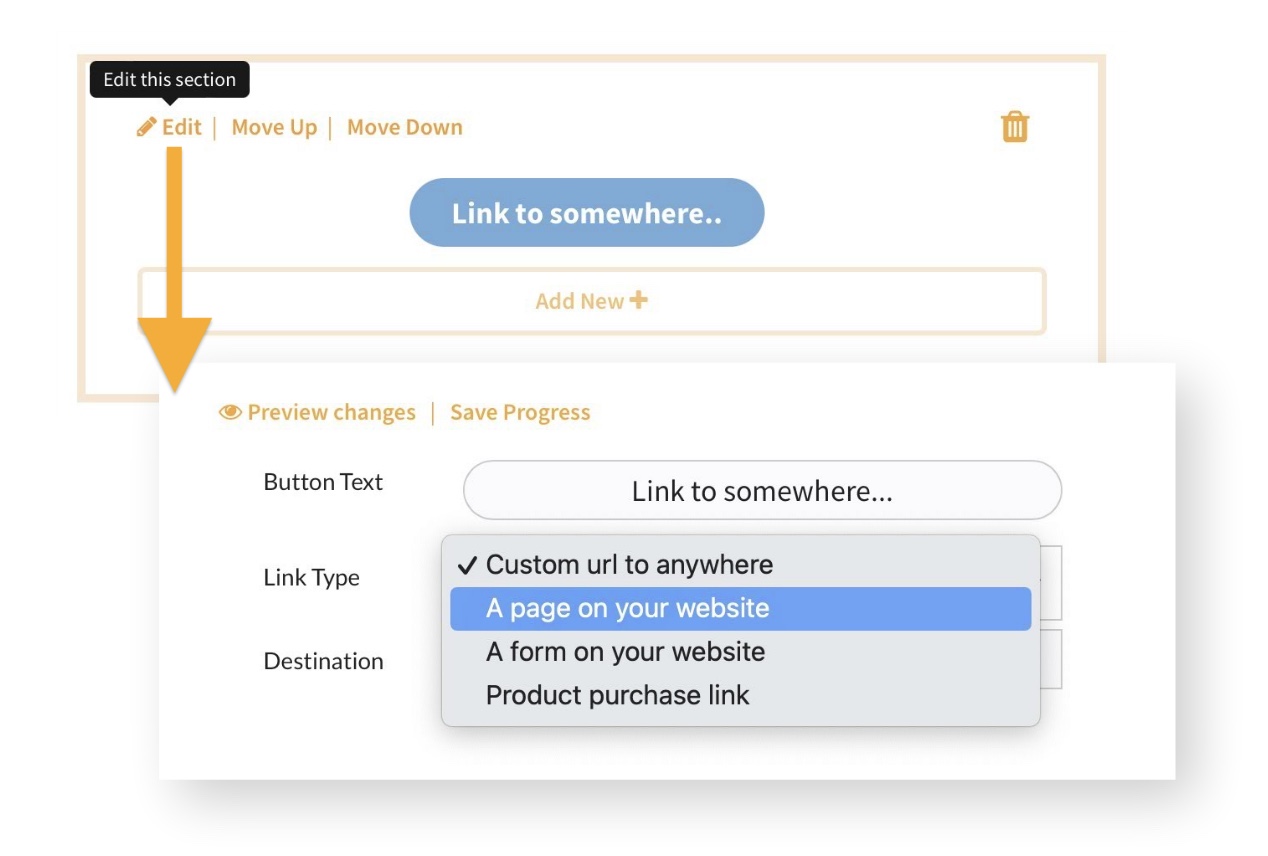This screenshot has width=1268, height=856.
Task: Click the Destination field's visible edge
Action: (1051, 660)
